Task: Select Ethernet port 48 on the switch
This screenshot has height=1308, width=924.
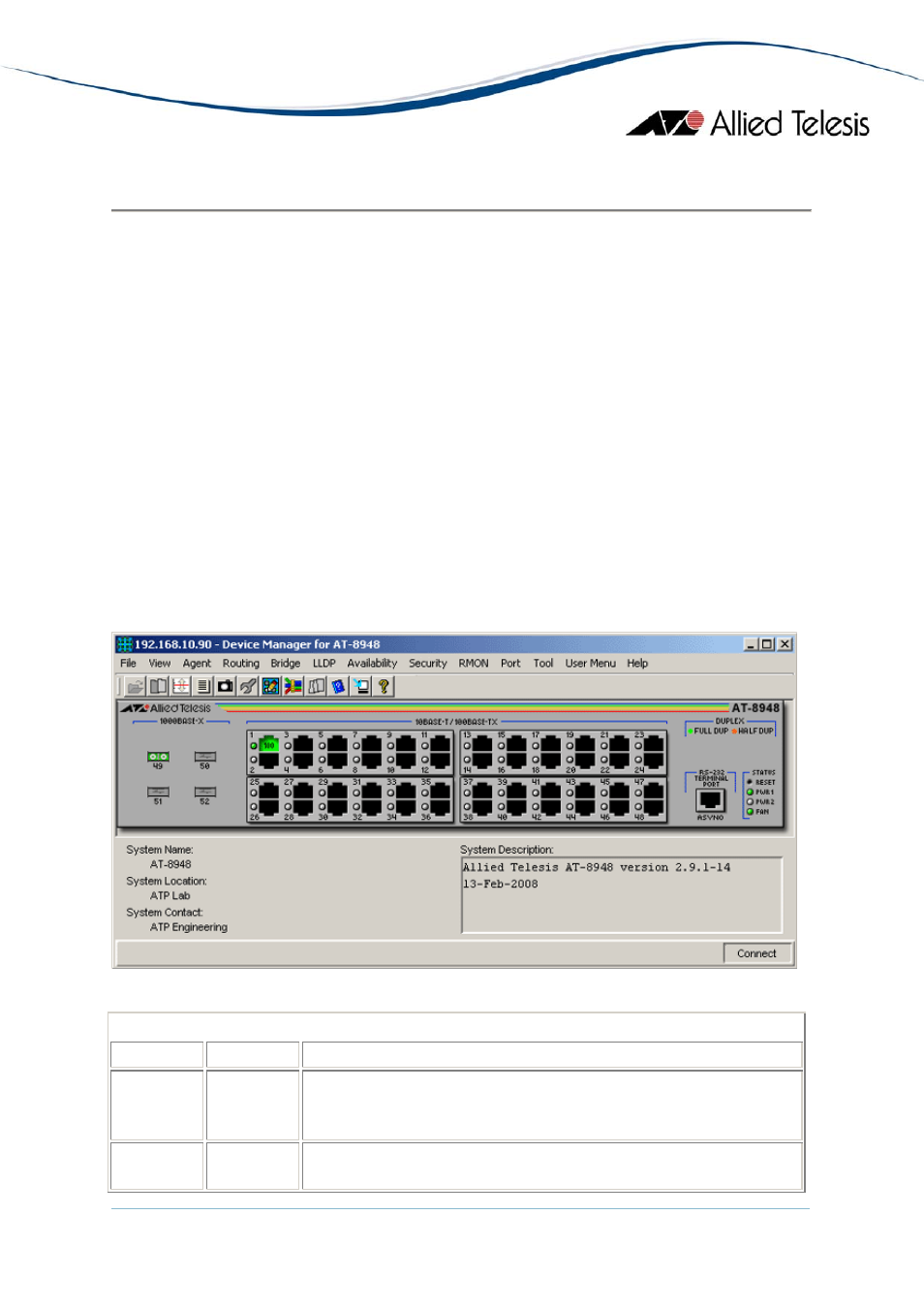Action: (654, 806)
